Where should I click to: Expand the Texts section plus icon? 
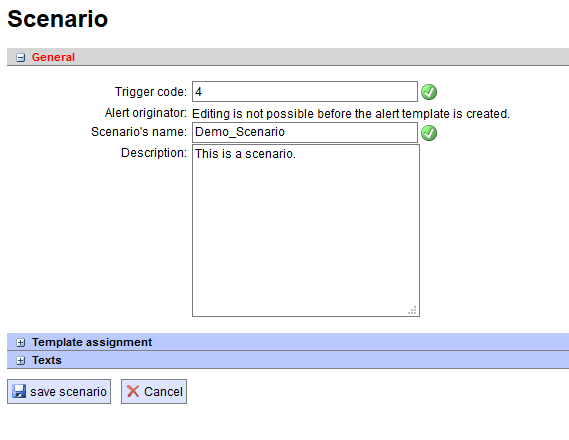click(20, 361)
